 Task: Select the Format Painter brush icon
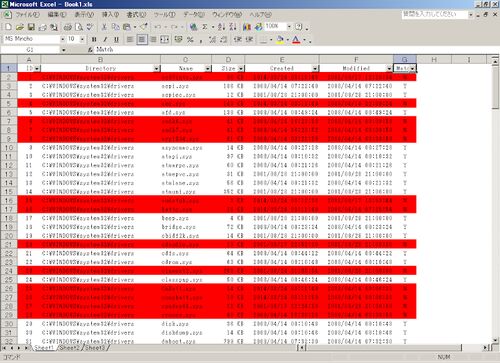pyautogui.click(x=144, y=27)
